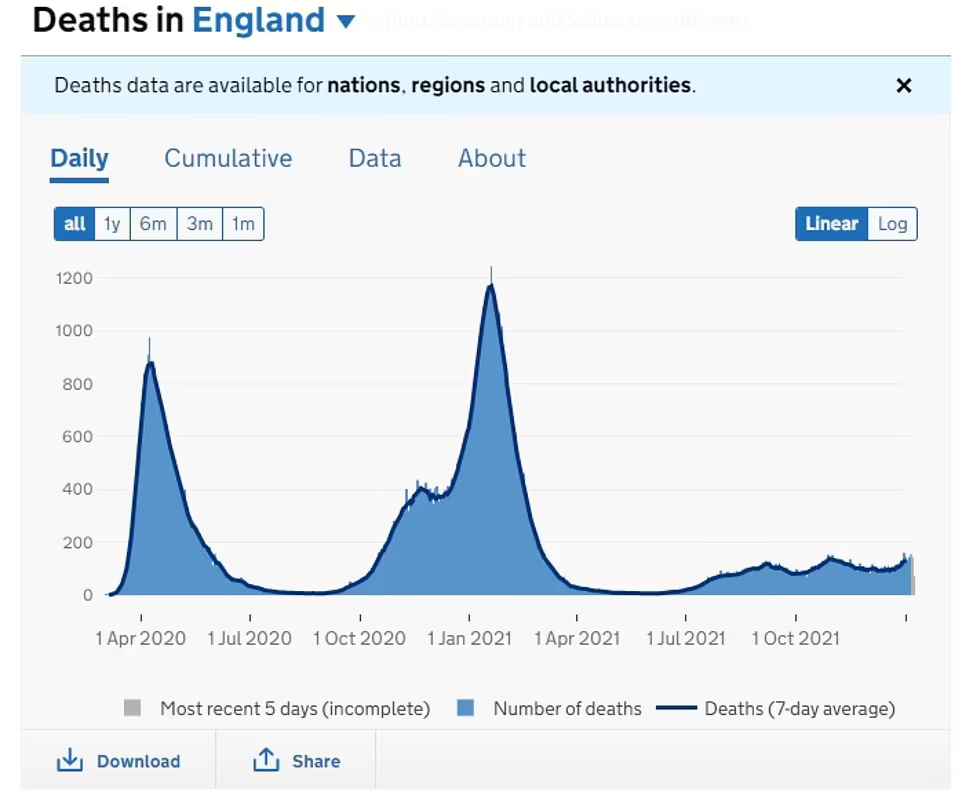This screenshot has width=962, height=806.
Task: Set the time range to 6m
Action: 153,224
